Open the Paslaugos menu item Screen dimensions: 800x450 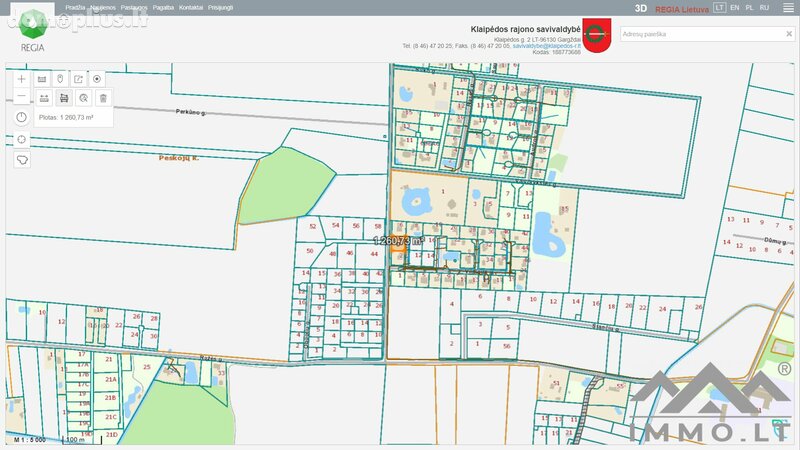point(134,8)
